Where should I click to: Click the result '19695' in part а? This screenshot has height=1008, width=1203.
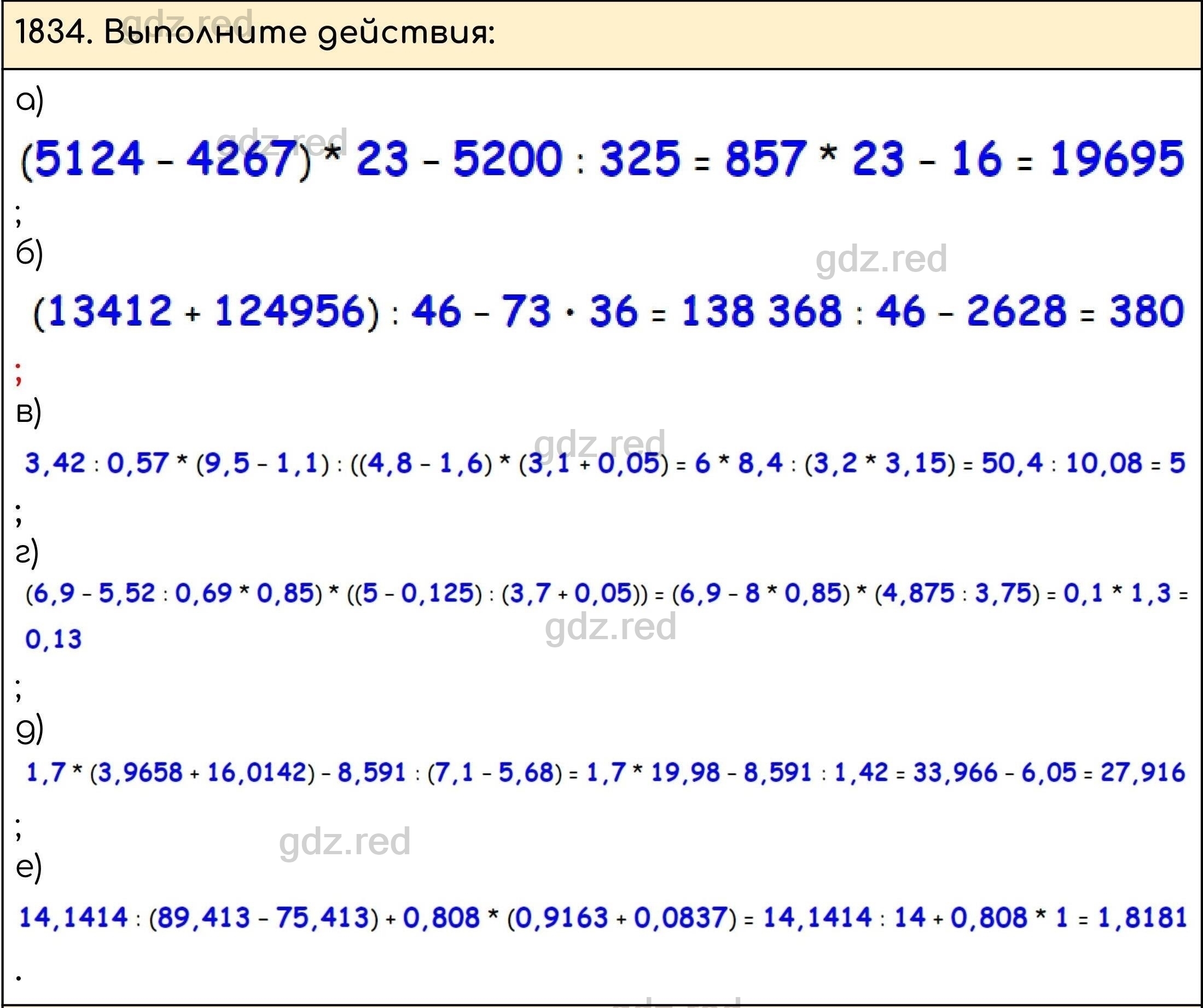(x=1117, y=158)
